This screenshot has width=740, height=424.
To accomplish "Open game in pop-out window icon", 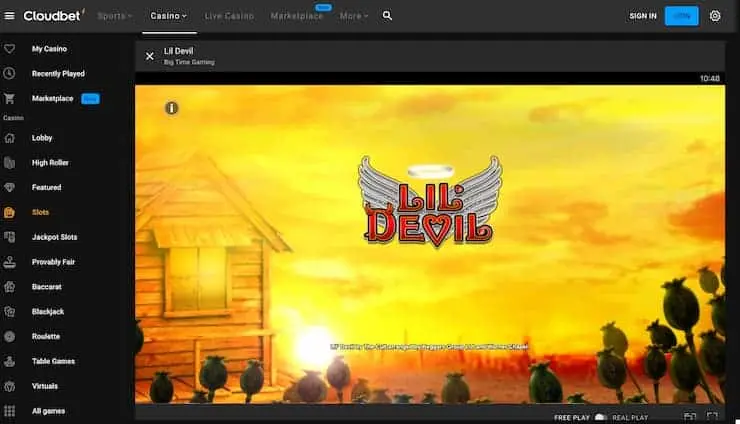I will [690, 416].
